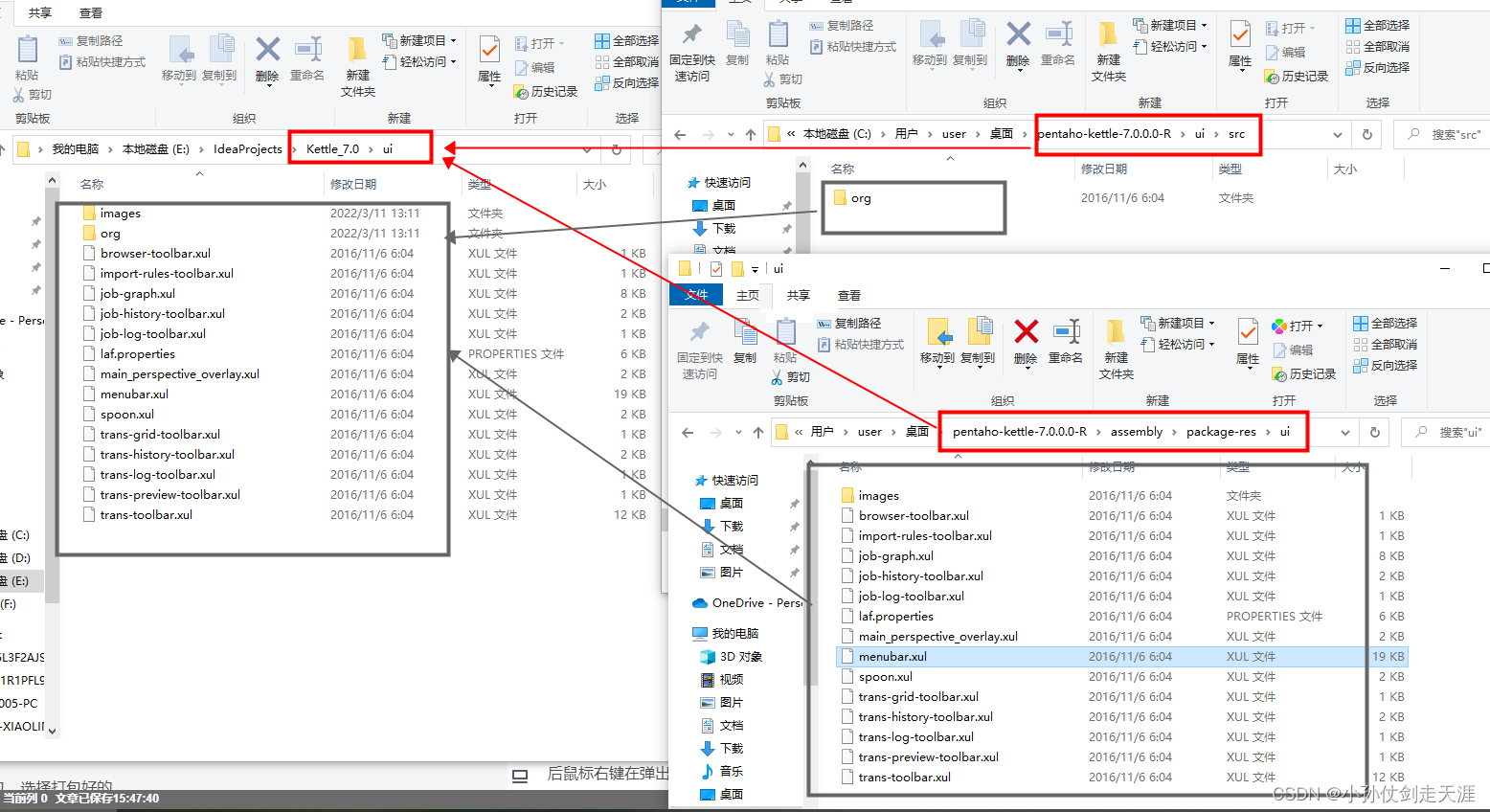Click 新建文件夹 in the src window ribbon
Viewport: 1490px width, 812px height.
tap(1108, 52)
